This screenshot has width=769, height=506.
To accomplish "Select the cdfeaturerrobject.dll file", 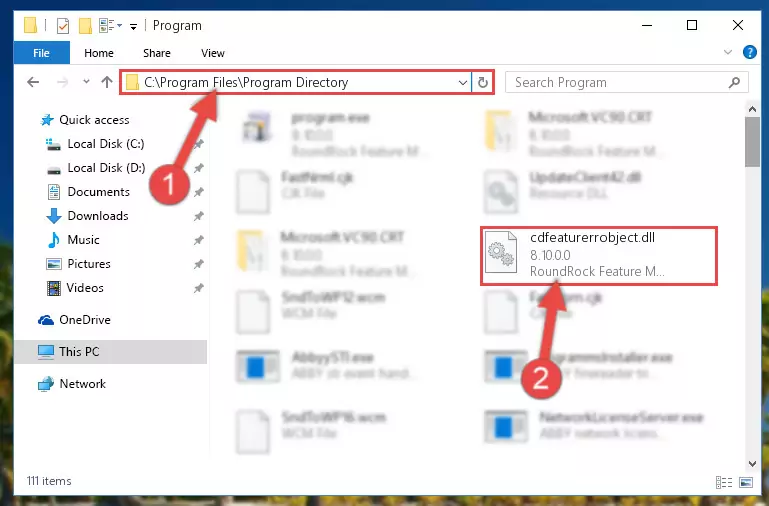I will (x=599, y=255).
